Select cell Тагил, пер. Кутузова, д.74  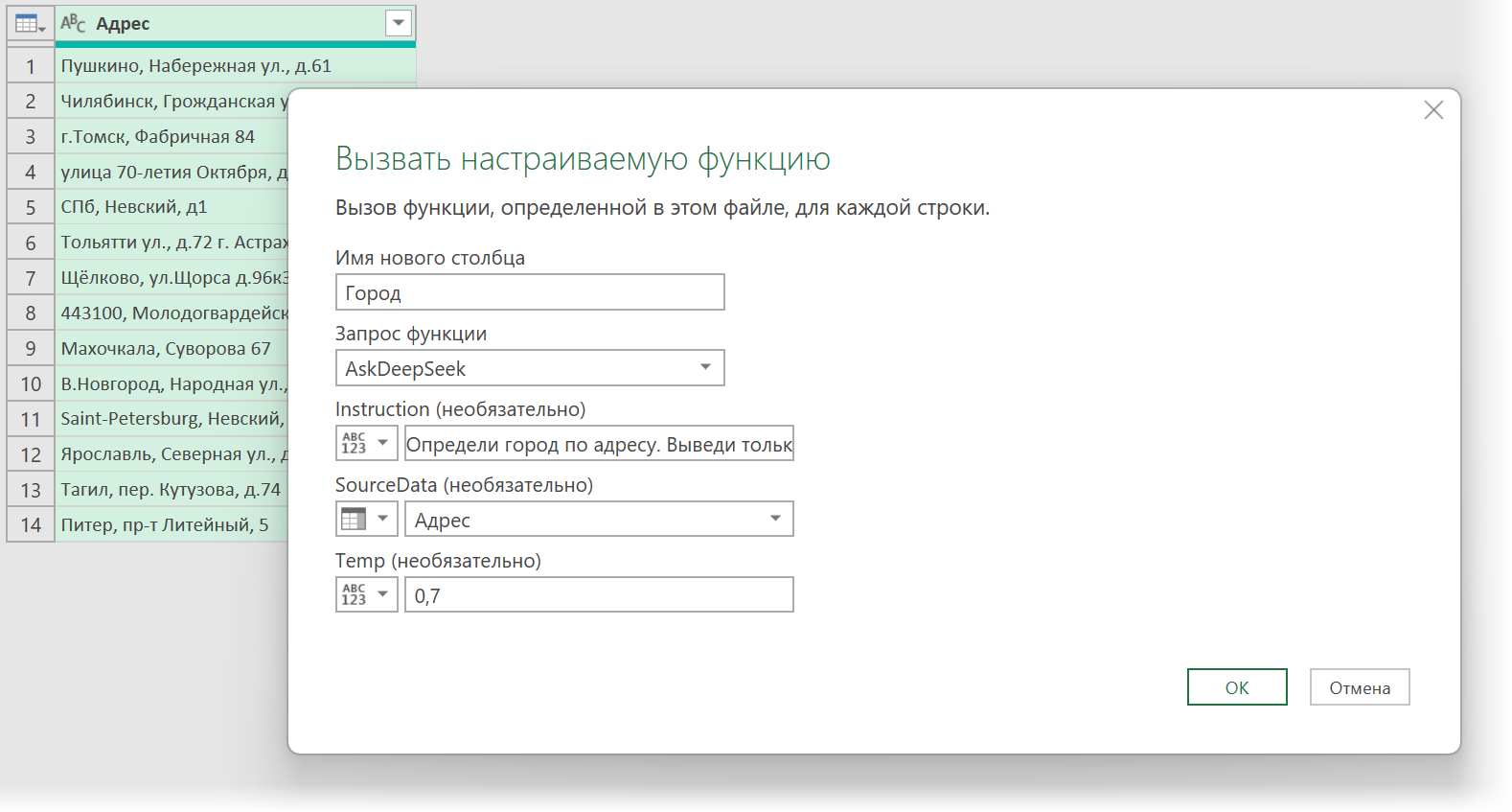coord(172,490)
